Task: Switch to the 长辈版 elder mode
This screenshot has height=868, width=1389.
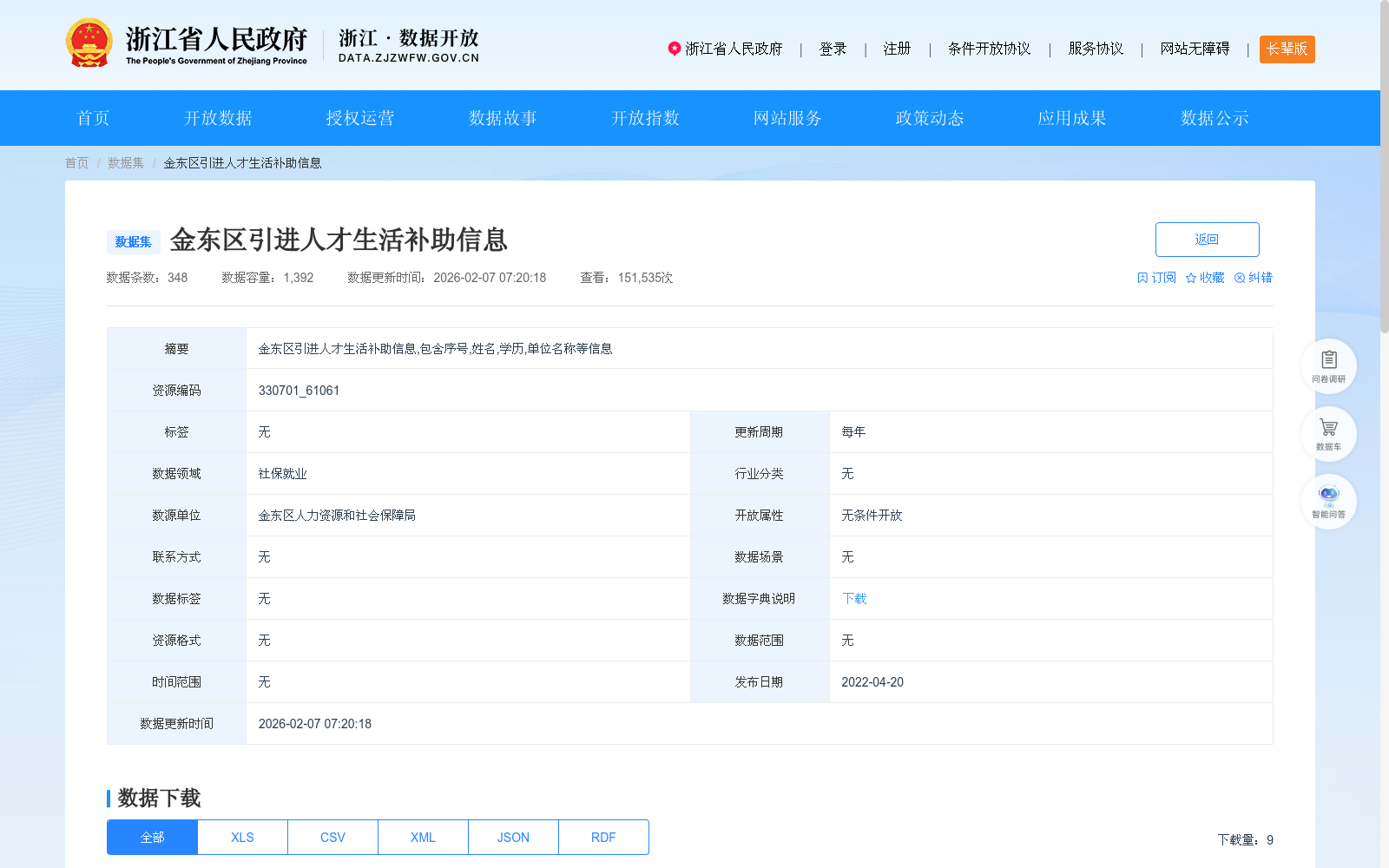Action: pos(1287,49)
